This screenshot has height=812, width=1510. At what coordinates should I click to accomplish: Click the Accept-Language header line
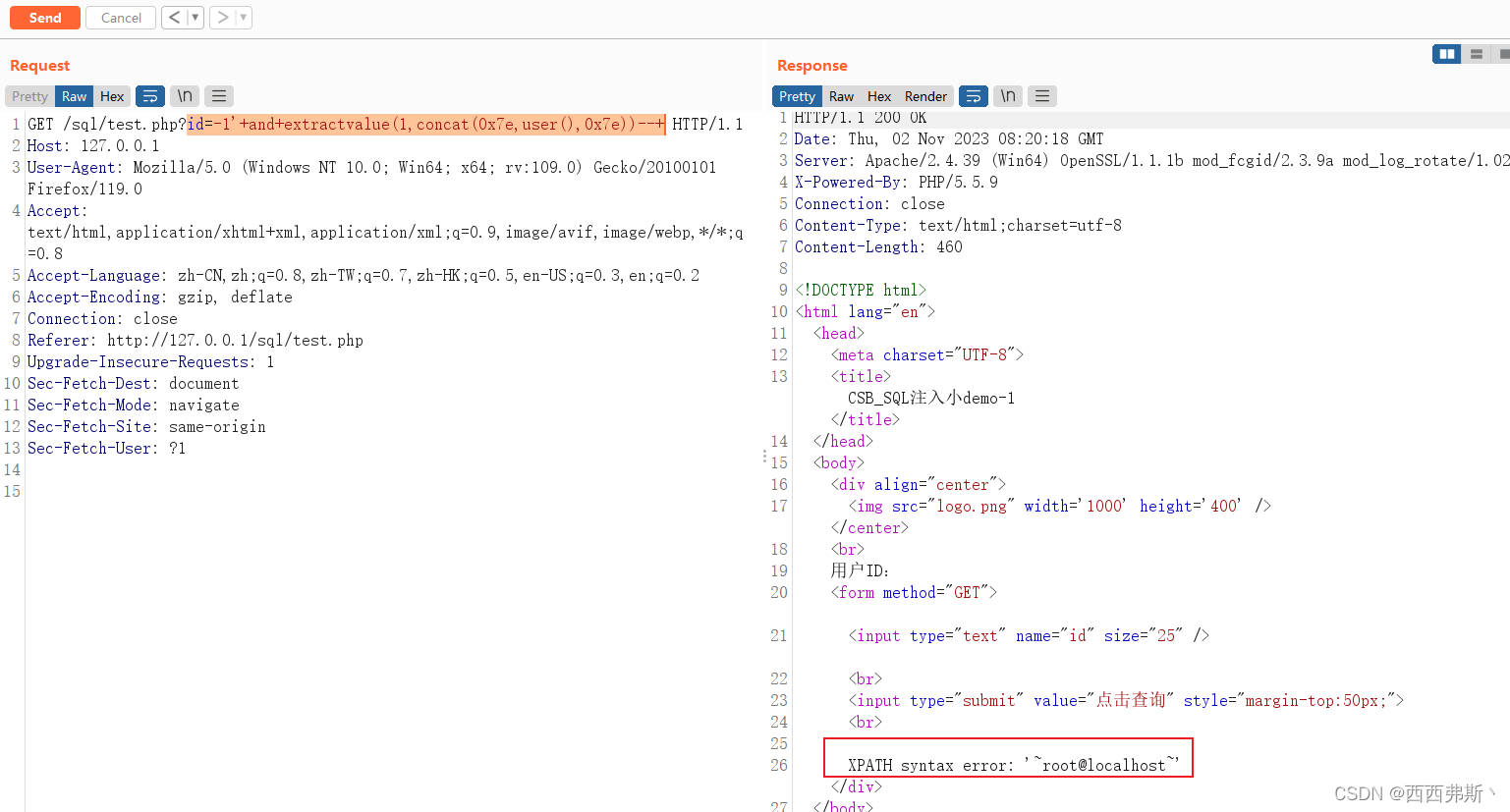pos(364,275)
